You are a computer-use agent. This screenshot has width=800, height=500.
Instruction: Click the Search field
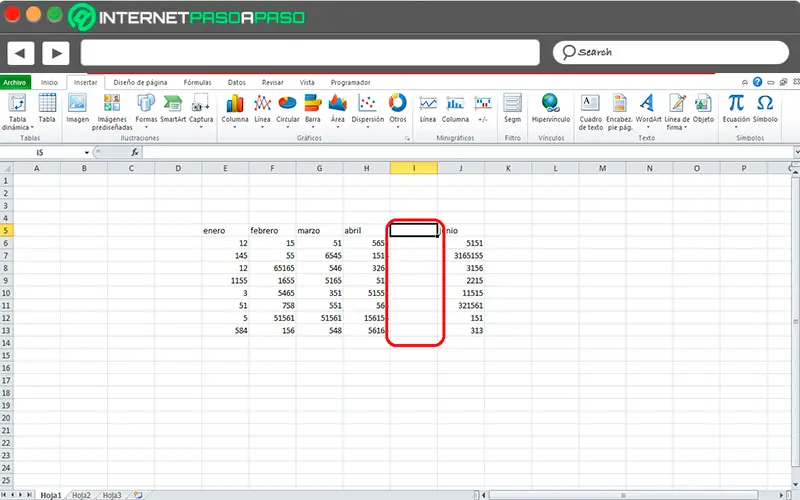[x=670, y=53]
